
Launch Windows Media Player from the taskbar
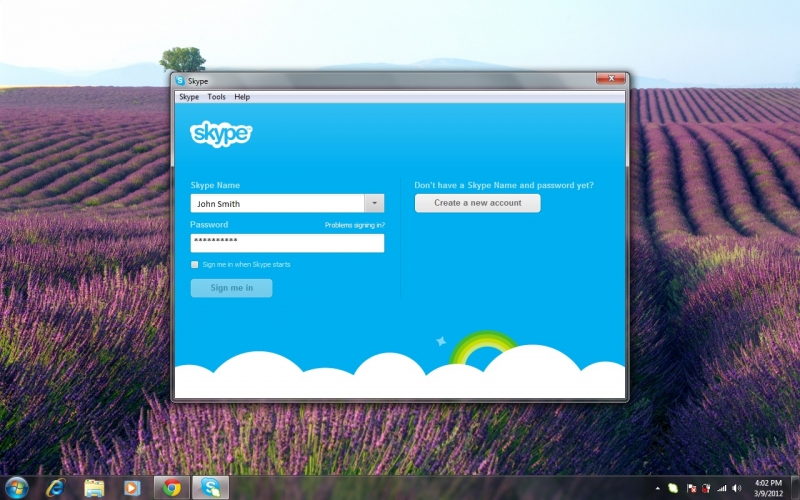tap(132, 487)
